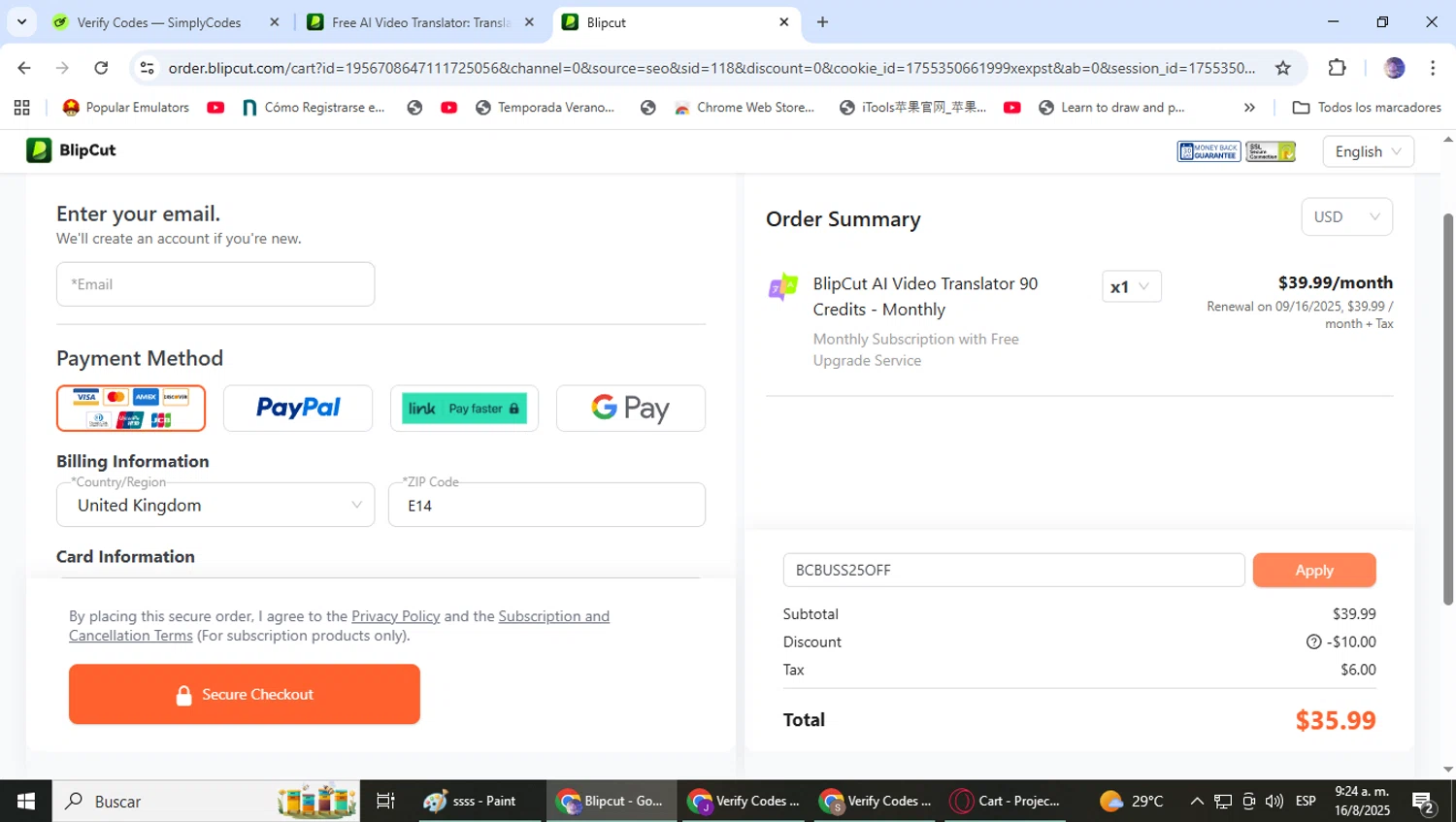Open the Cómo Registrarse bookmark
Screen dimensions: 1456x822
click(x=314, y=108)
